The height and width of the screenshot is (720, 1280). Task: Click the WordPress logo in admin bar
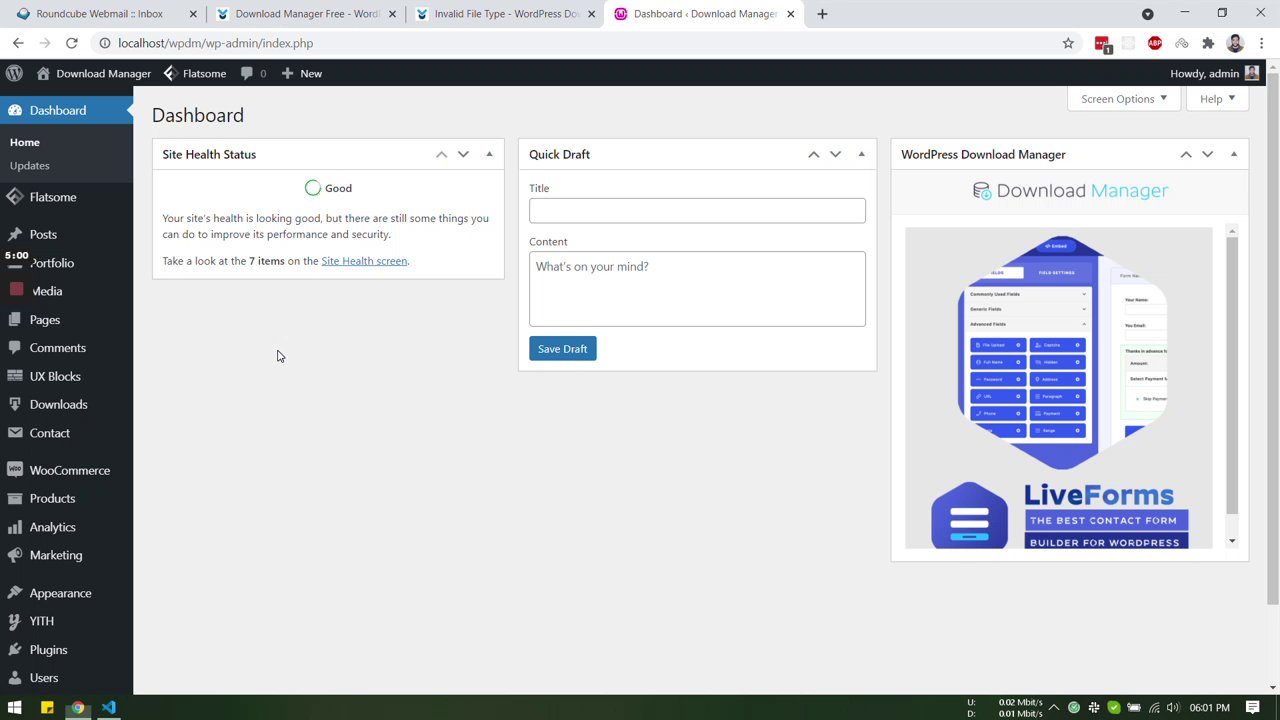coord(14,73)
